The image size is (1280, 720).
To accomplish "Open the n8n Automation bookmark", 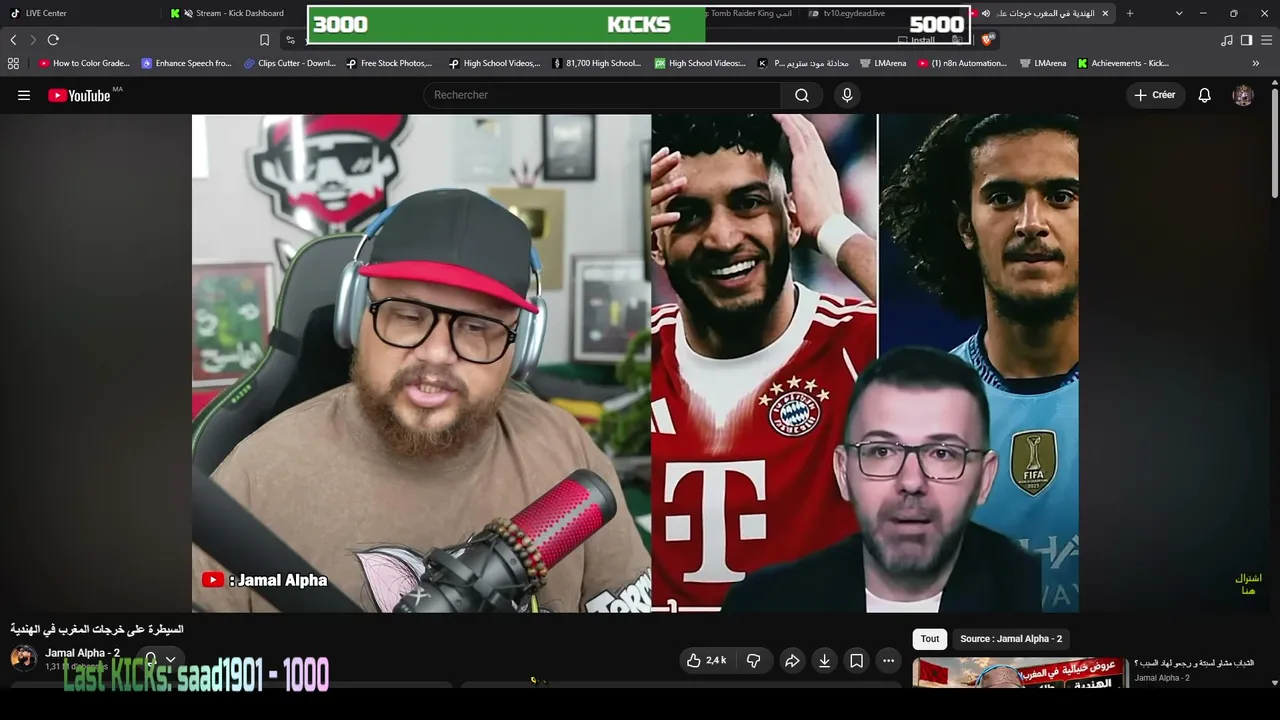I will click(x=962, y=63).
